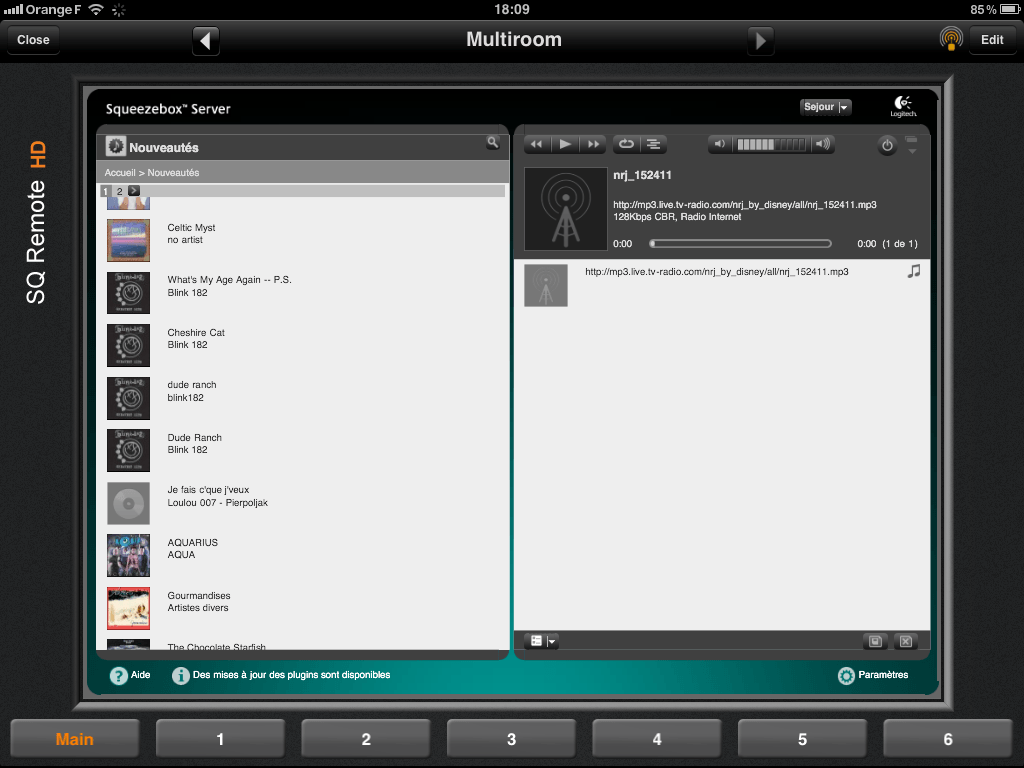Open the Sejour player dropdown

pyautogui.click(x=825, y=107)
